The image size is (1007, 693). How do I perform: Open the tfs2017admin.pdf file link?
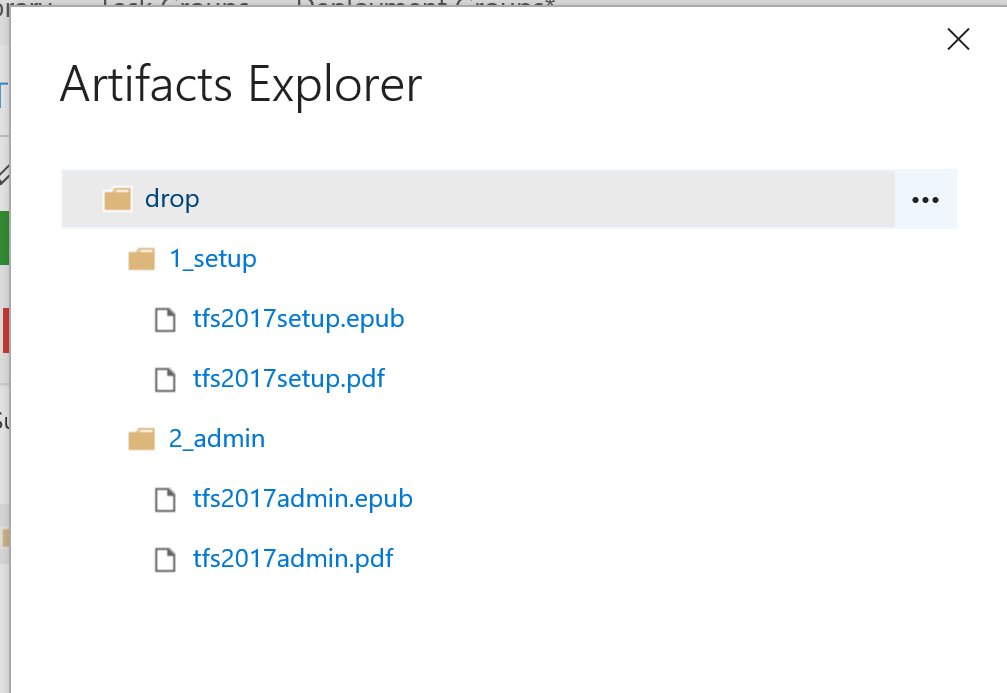point(293,558)
